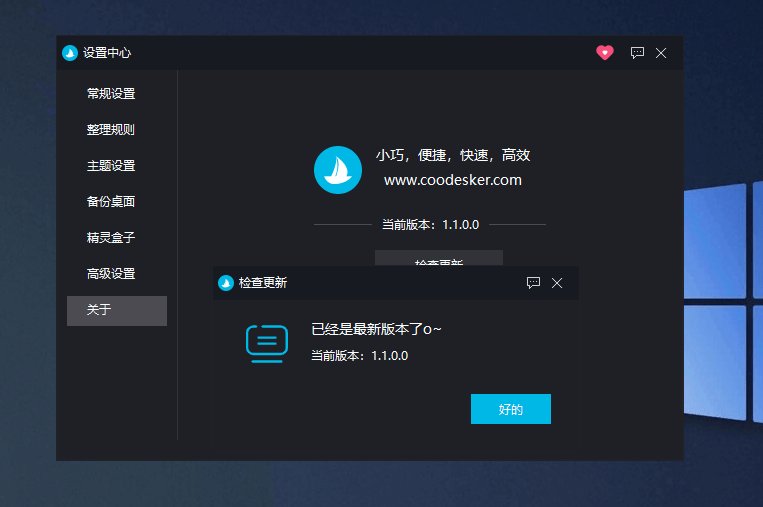Click feedback chat icon in 检查更新 dialog
Image resolution: width=763 pixels, height=507 pixels.
533,283
